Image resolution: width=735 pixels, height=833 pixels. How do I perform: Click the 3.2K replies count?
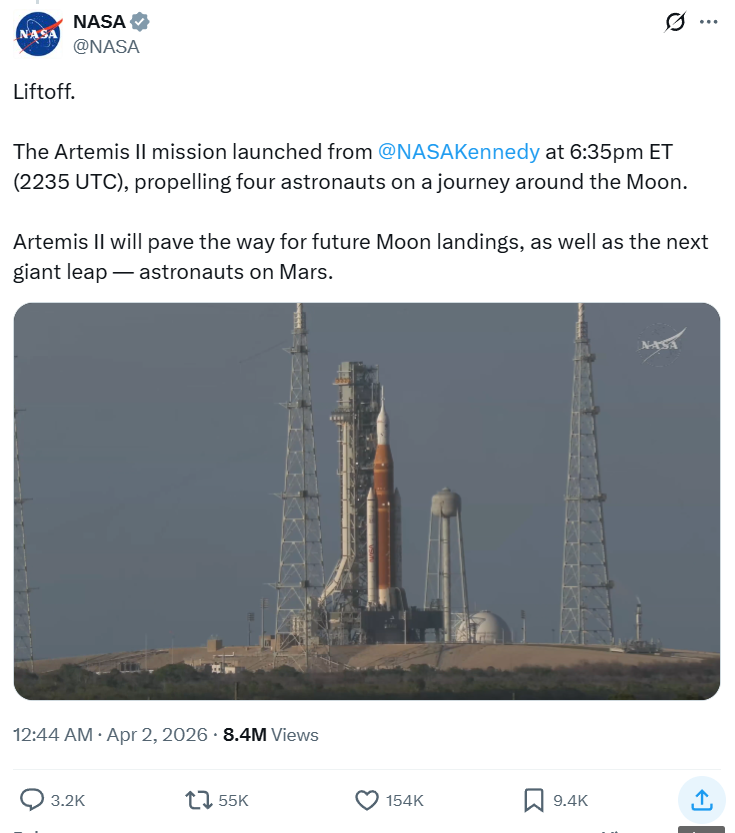click(x=68, y=800)
